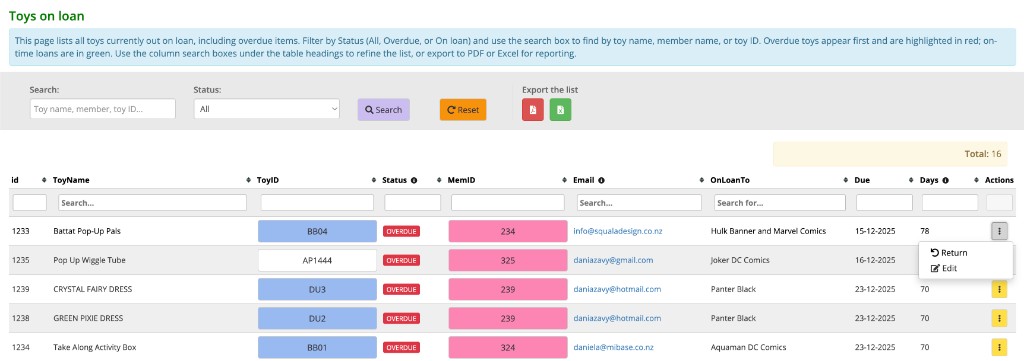Click member ID 324 badge

click(x=507, y=347)
